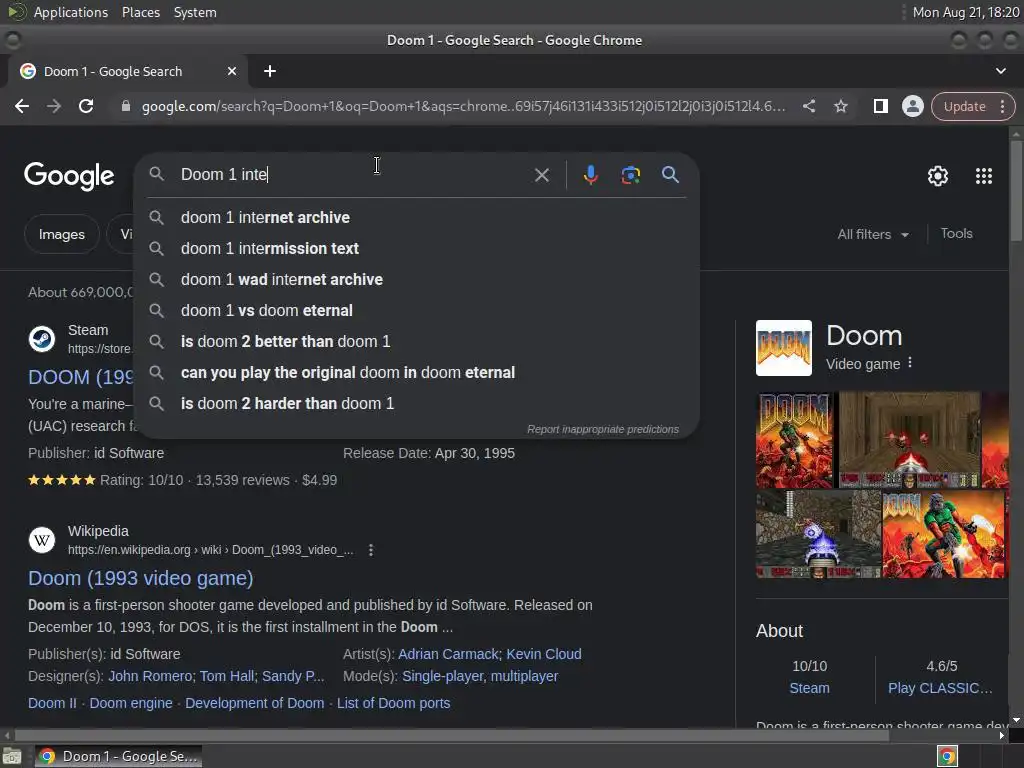
Task: View site info via padlock icon
Action: pyautogui.click(x=126, y=106)
